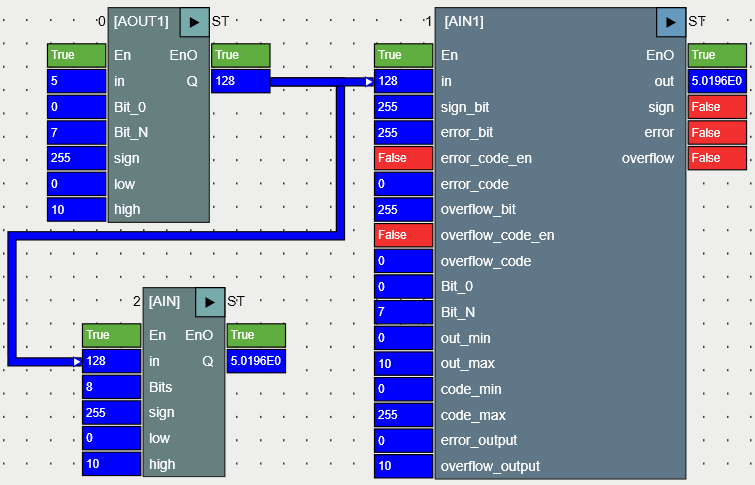The width and height of the screenshot is (755, 485).
Task: Toggle the False error_code_en input on AIN1
Action: click(x=403, y=158)
